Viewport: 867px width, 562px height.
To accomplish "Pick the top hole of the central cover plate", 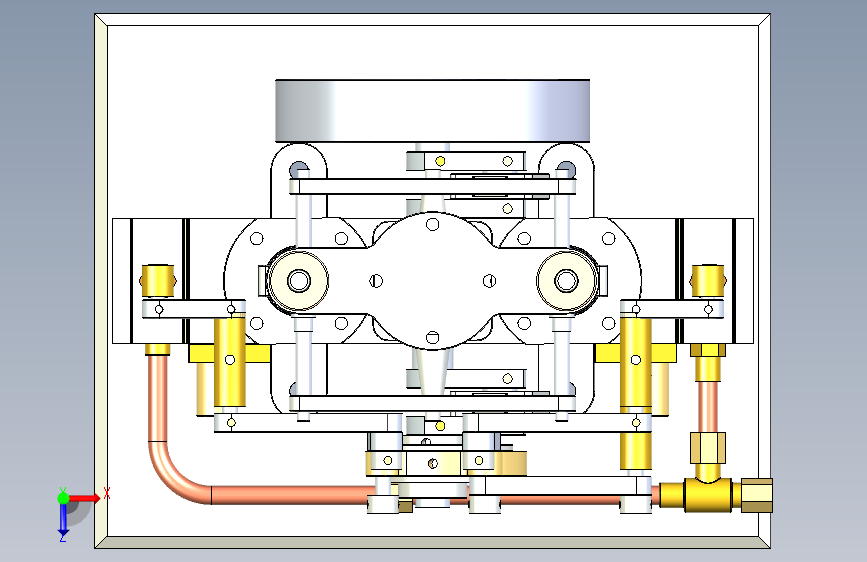I will coord(432,224).
